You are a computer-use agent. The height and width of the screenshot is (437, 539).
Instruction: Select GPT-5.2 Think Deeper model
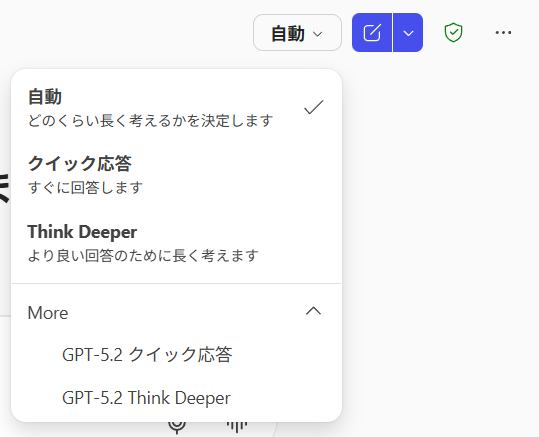coord(176,398)
